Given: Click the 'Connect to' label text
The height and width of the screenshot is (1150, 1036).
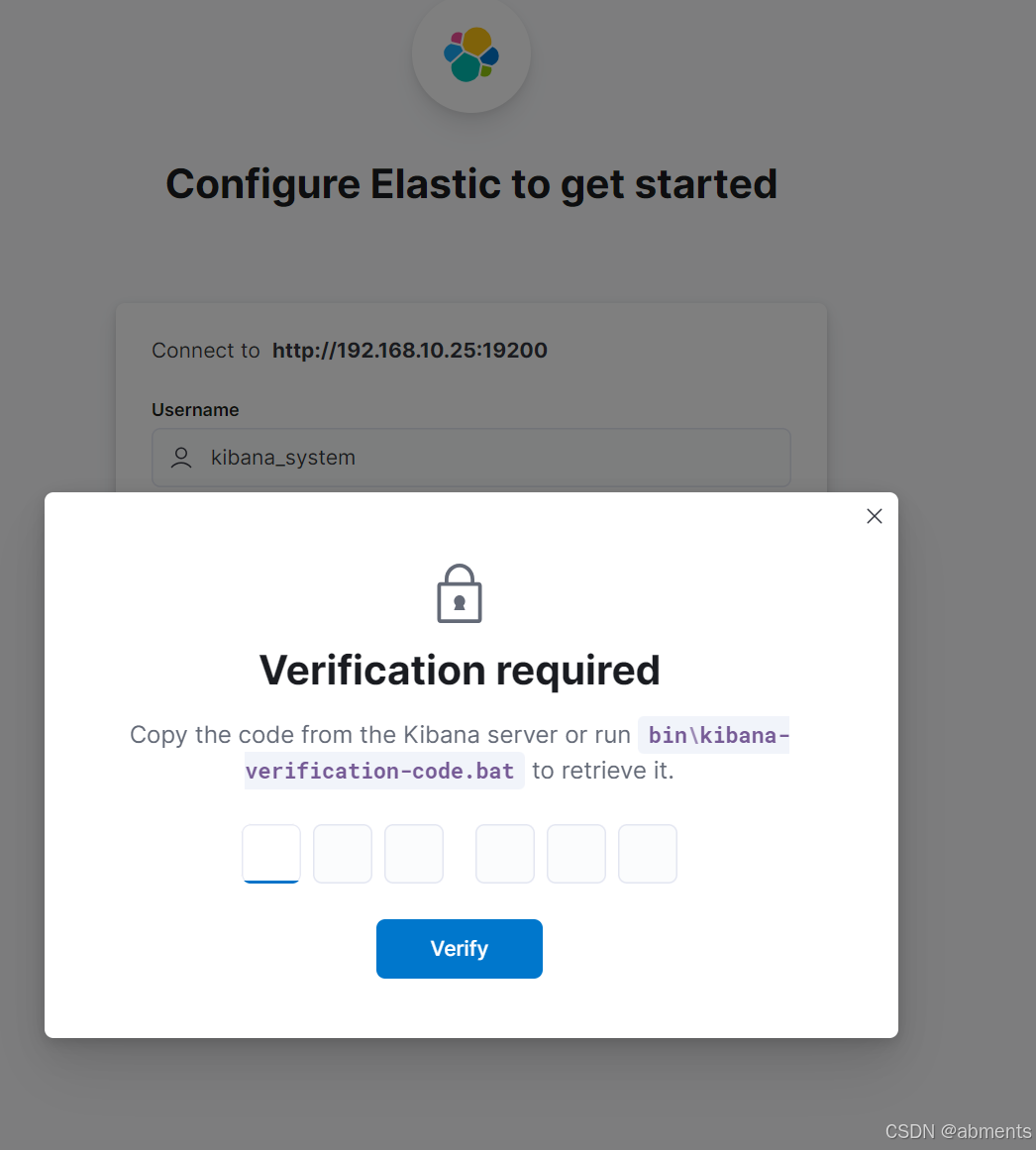Looking at the screenshot, I should [x=206, y=351].
